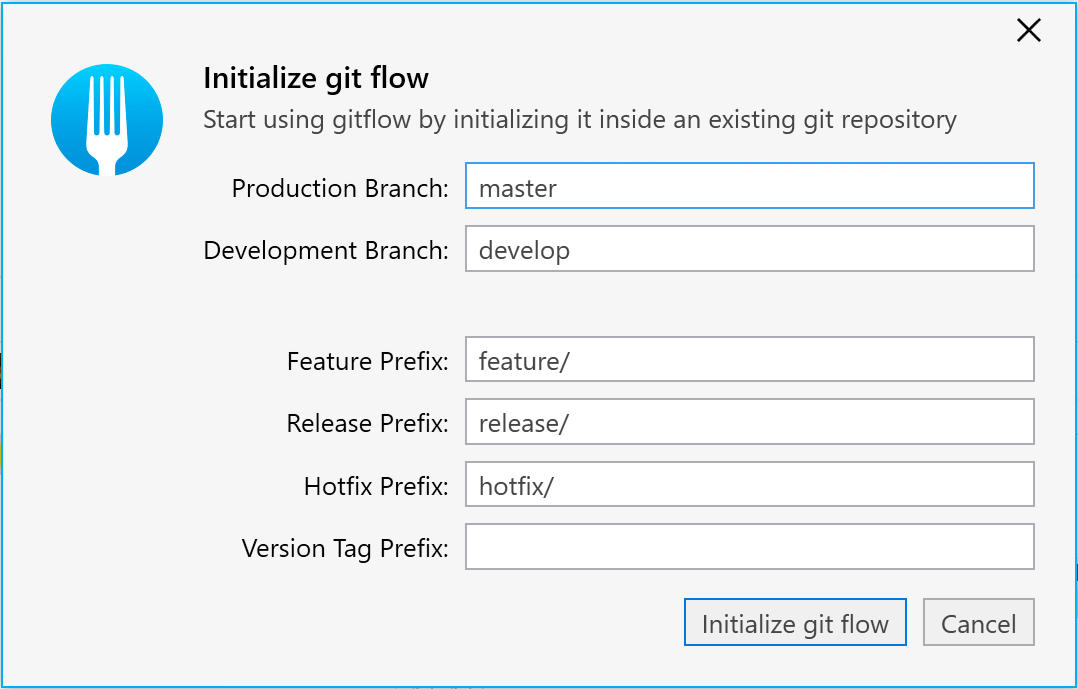This screenshot has height=689, width=1078.
Task: Click the 'Production Branch:' label
Action: [340, 188]
